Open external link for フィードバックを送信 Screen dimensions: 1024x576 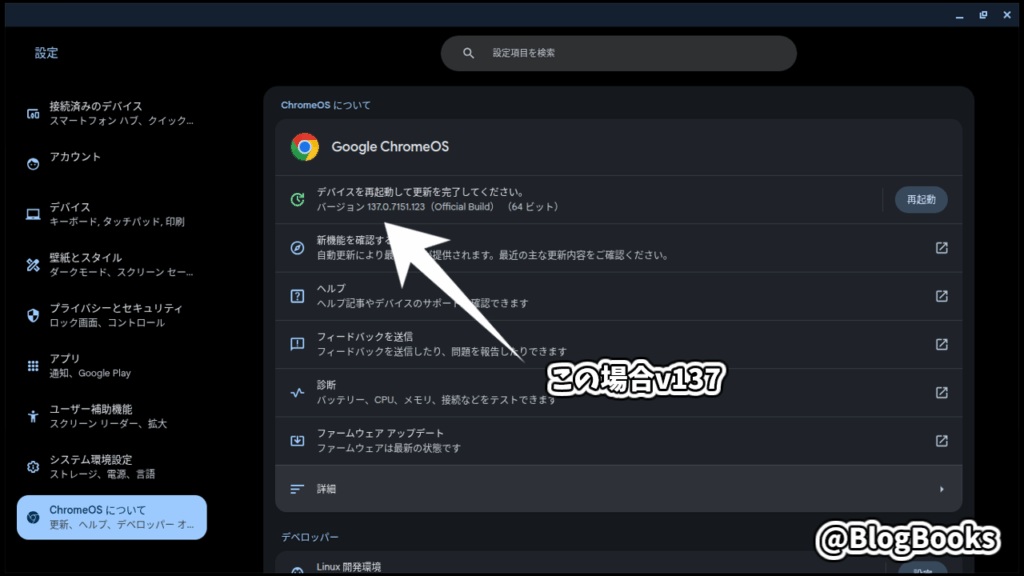tap(941, 344)
